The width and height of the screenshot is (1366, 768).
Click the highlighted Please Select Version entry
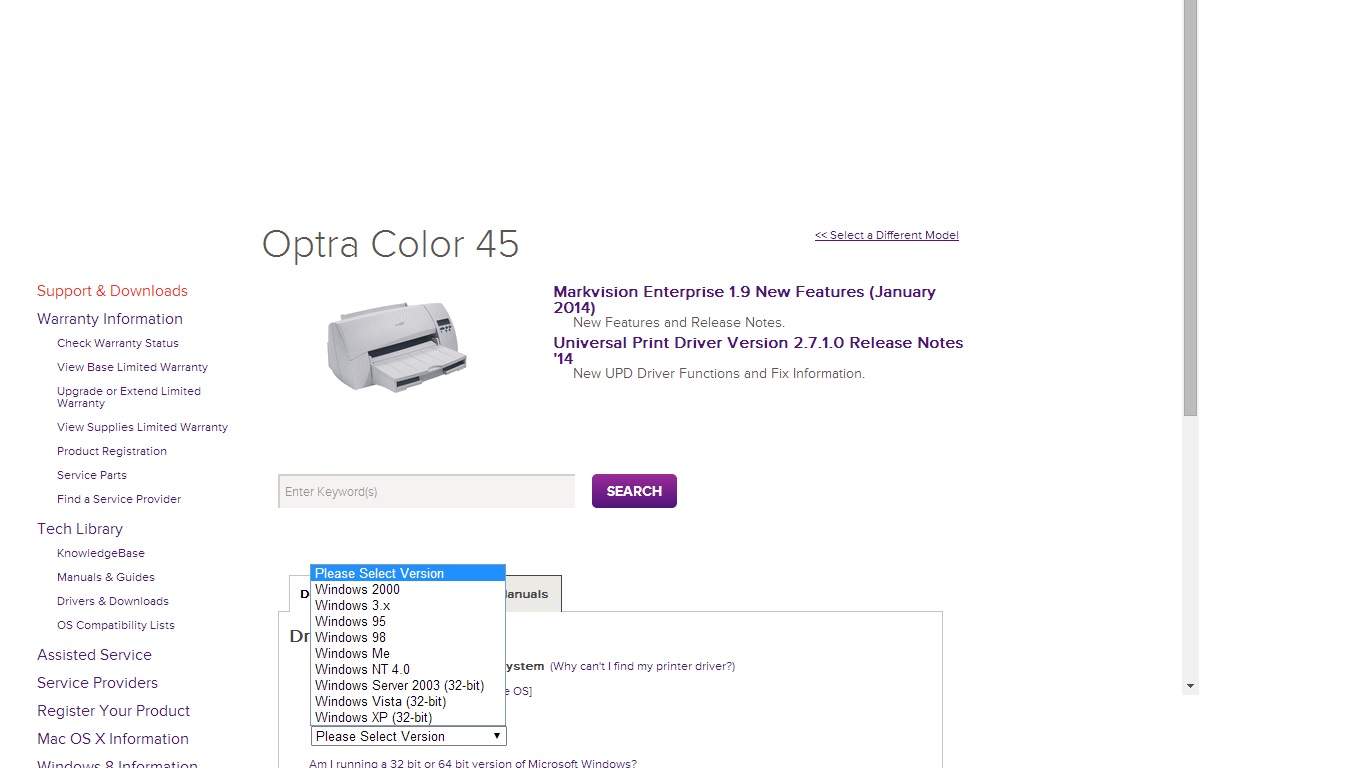click(408, 573)
